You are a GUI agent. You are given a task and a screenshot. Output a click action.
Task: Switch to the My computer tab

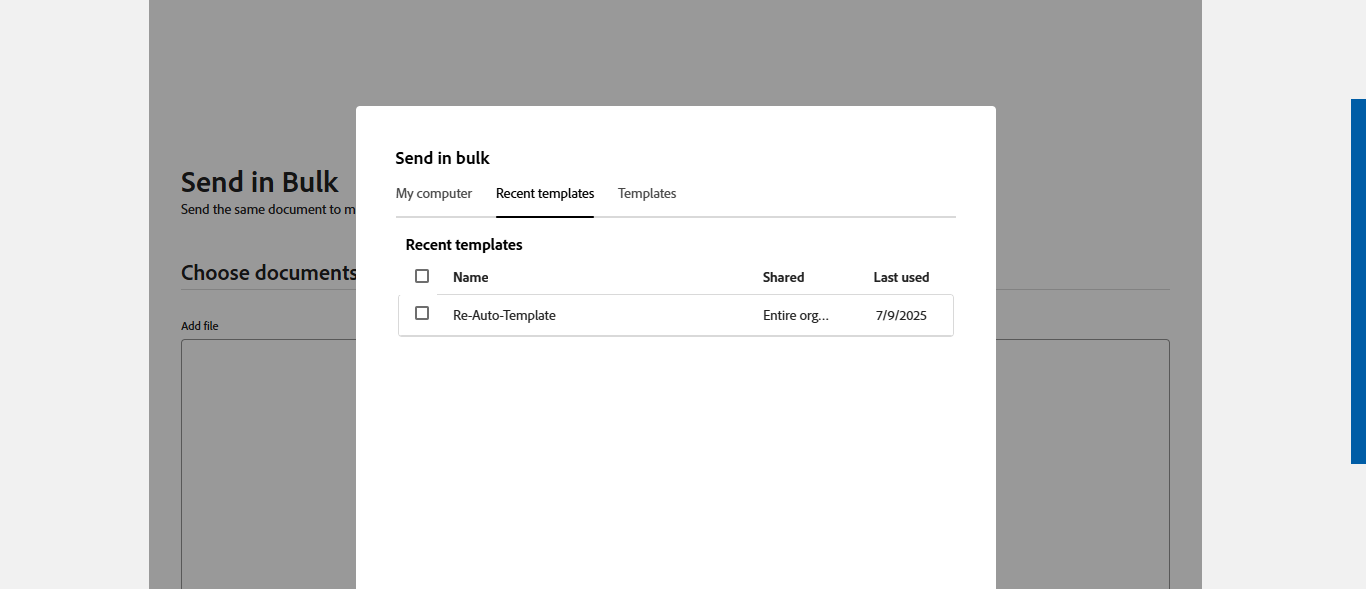click(433, 194)
